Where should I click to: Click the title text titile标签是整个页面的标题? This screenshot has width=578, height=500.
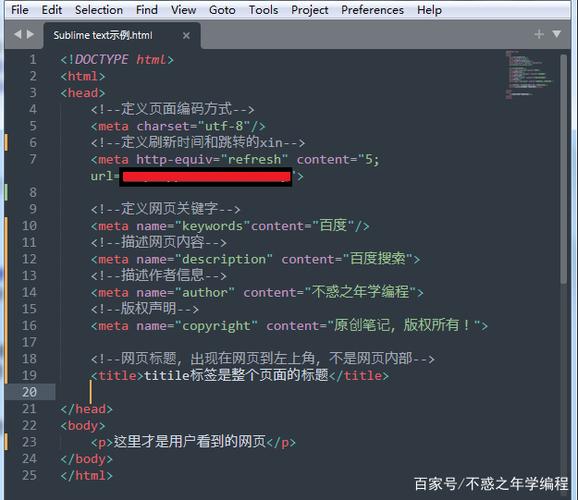point(236,375)
